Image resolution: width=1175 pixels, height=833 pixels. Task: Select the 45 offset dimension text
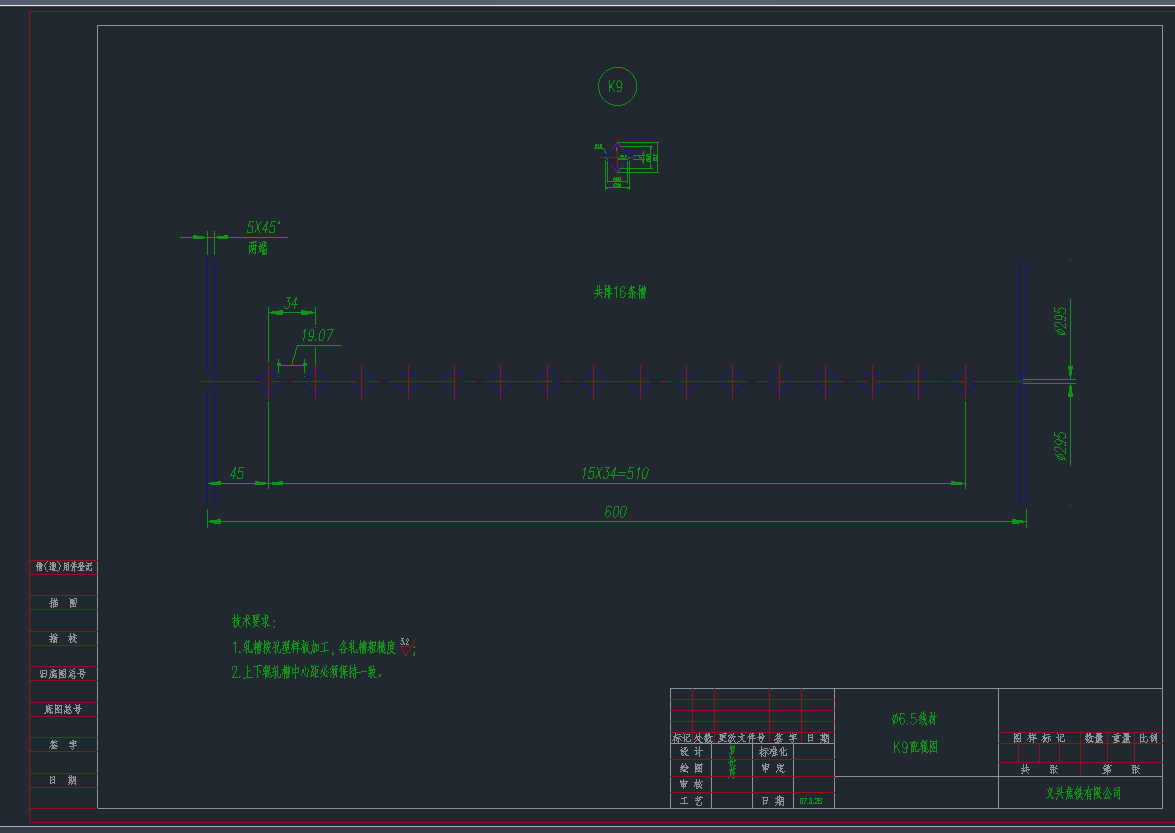point(237,473)
